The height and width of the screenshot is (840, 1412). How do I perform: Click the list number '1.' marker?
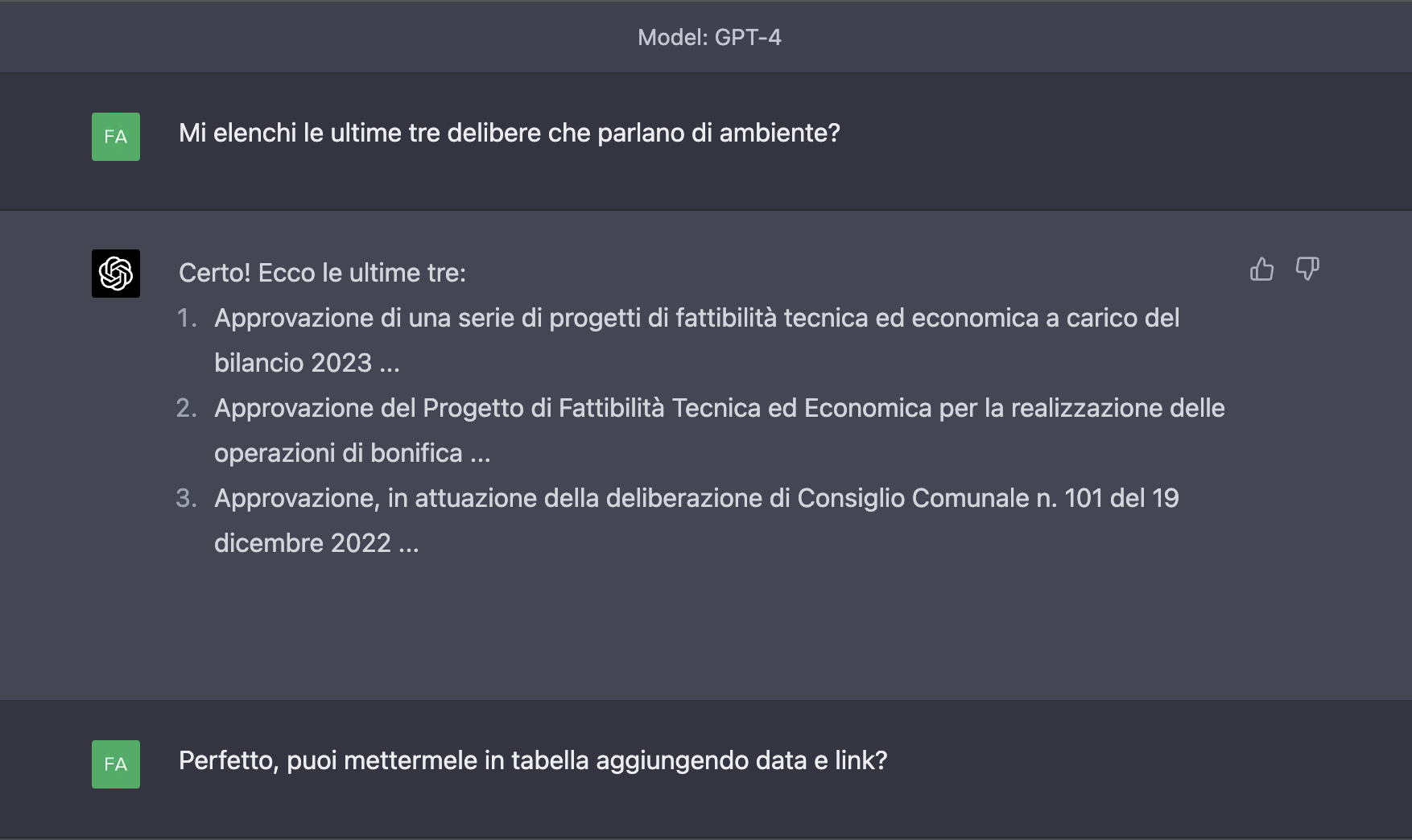pyautogui.click(x=187, y=318)
